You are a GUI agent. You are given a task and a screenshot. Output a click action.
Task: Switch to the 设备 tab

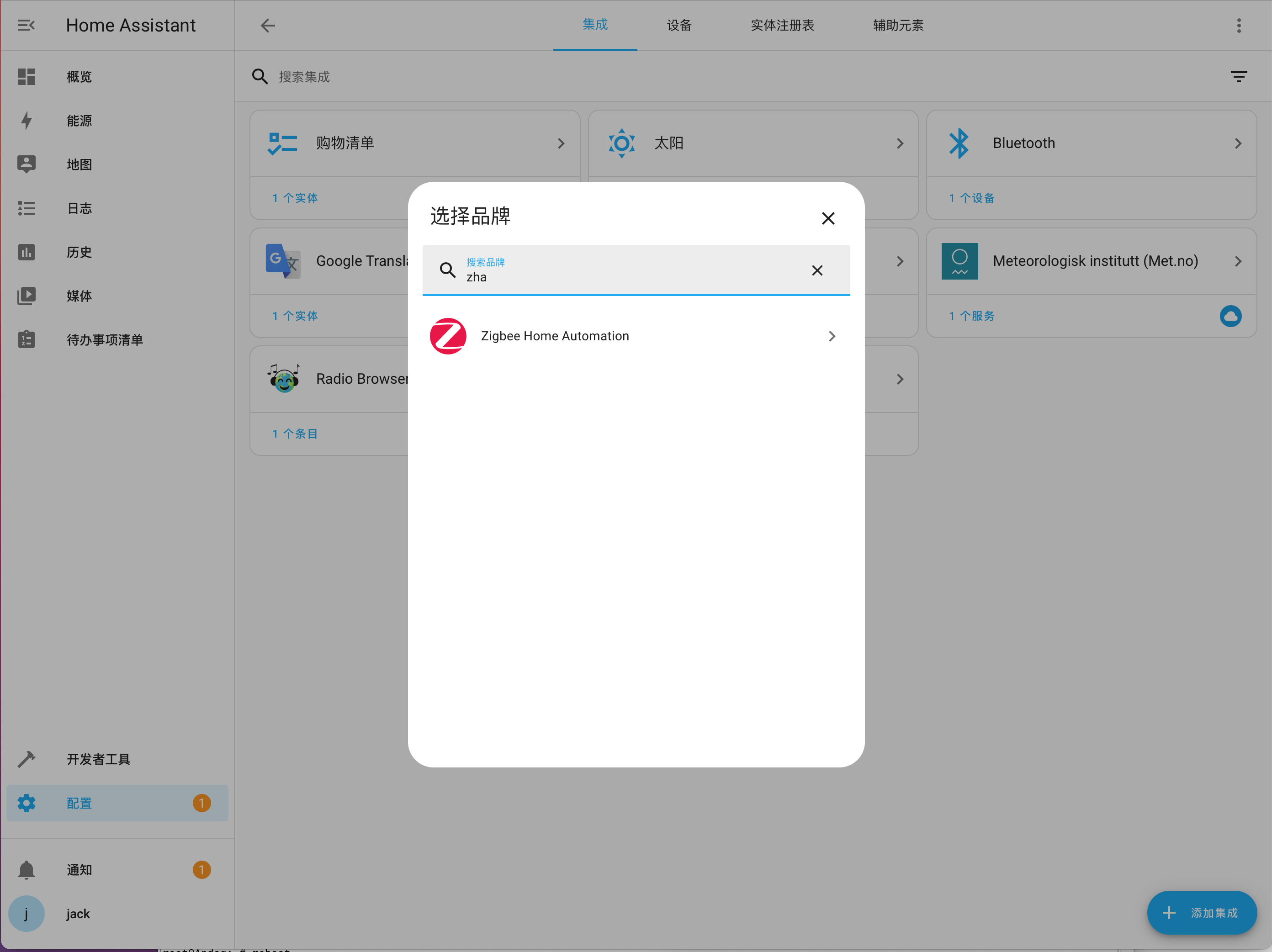point(678,25)
